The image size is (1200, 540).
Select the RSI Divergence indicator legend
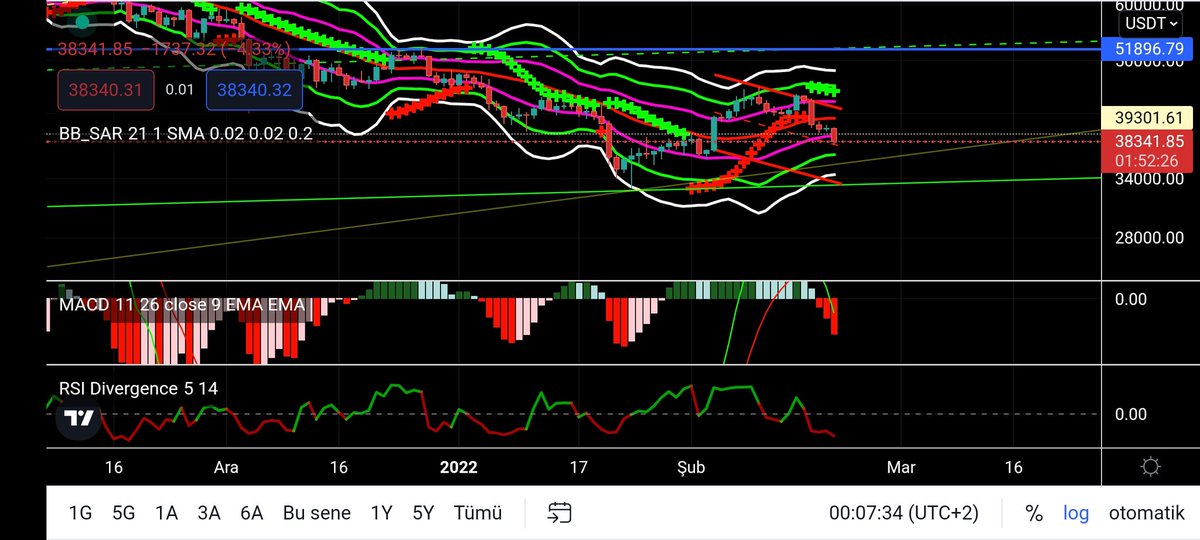138,388
